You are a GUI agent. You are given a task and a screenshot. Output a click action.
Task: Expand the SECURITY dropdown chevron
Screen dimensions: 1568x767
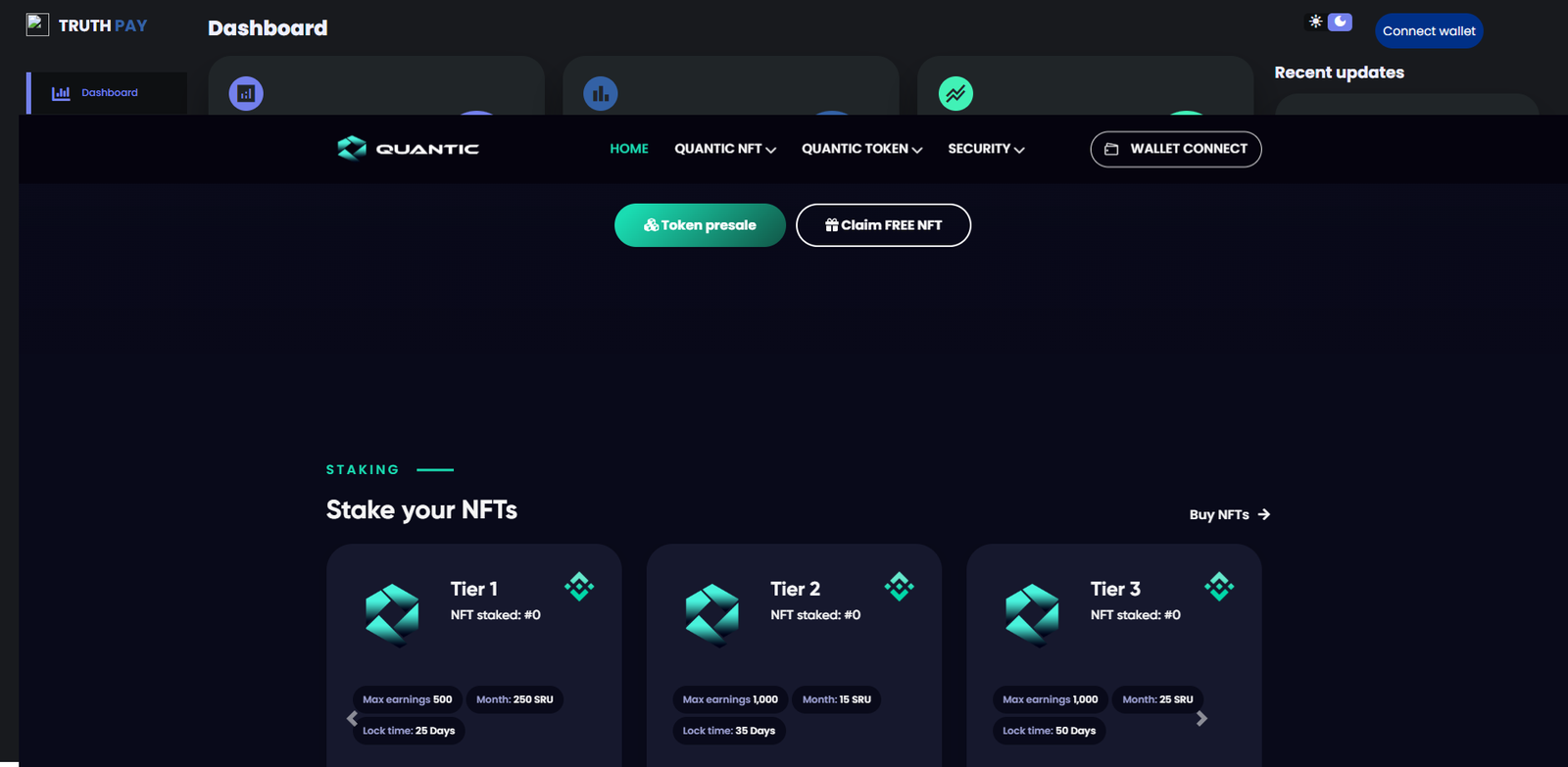[1019, 150]
